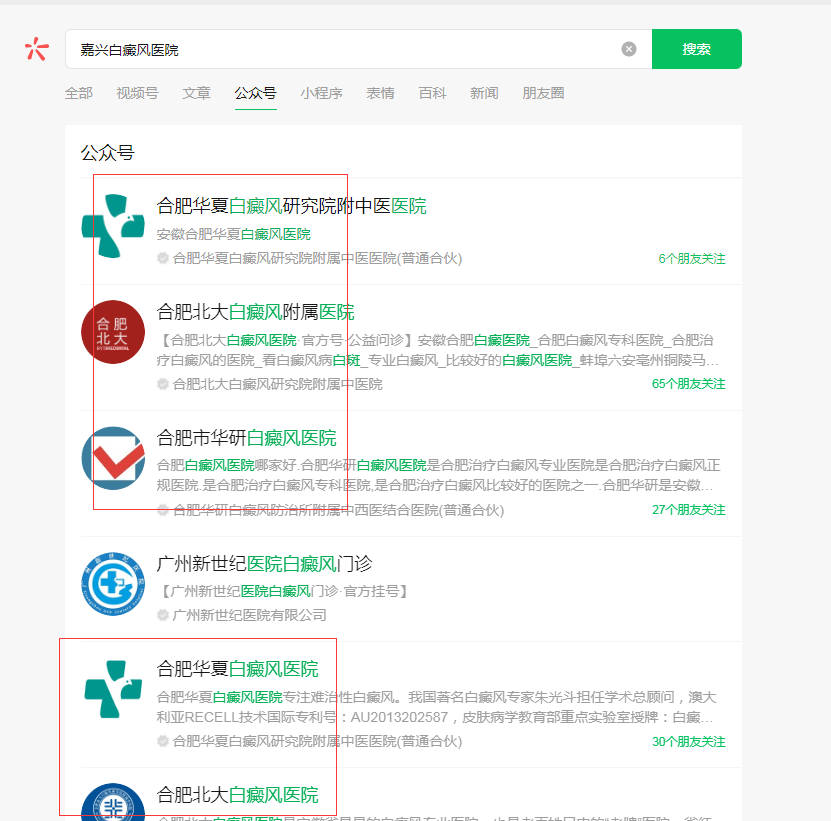Open the title 合肥华夏白癜风医院

[x=237, y=669]
